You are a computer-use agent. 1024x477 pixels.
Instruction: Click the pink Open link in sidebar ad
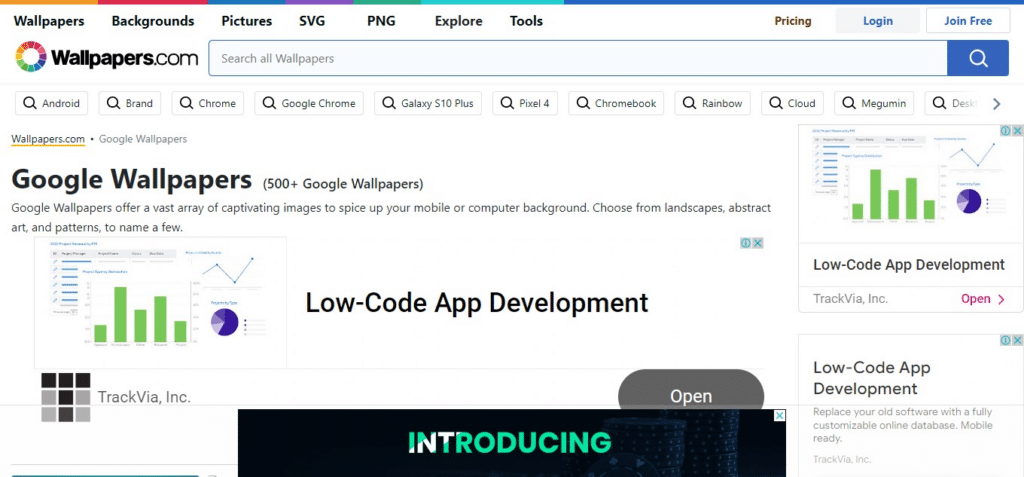(x=983, y=299)
